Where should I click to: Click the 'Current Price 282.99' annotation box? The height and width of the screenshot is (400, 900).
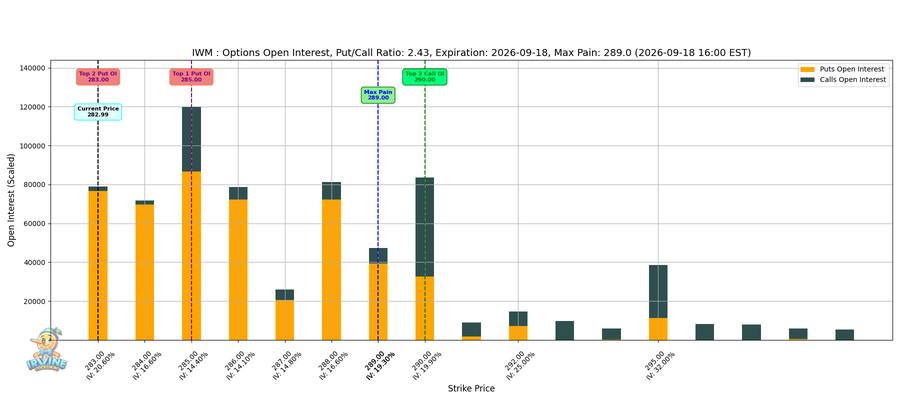coord(98,112)
